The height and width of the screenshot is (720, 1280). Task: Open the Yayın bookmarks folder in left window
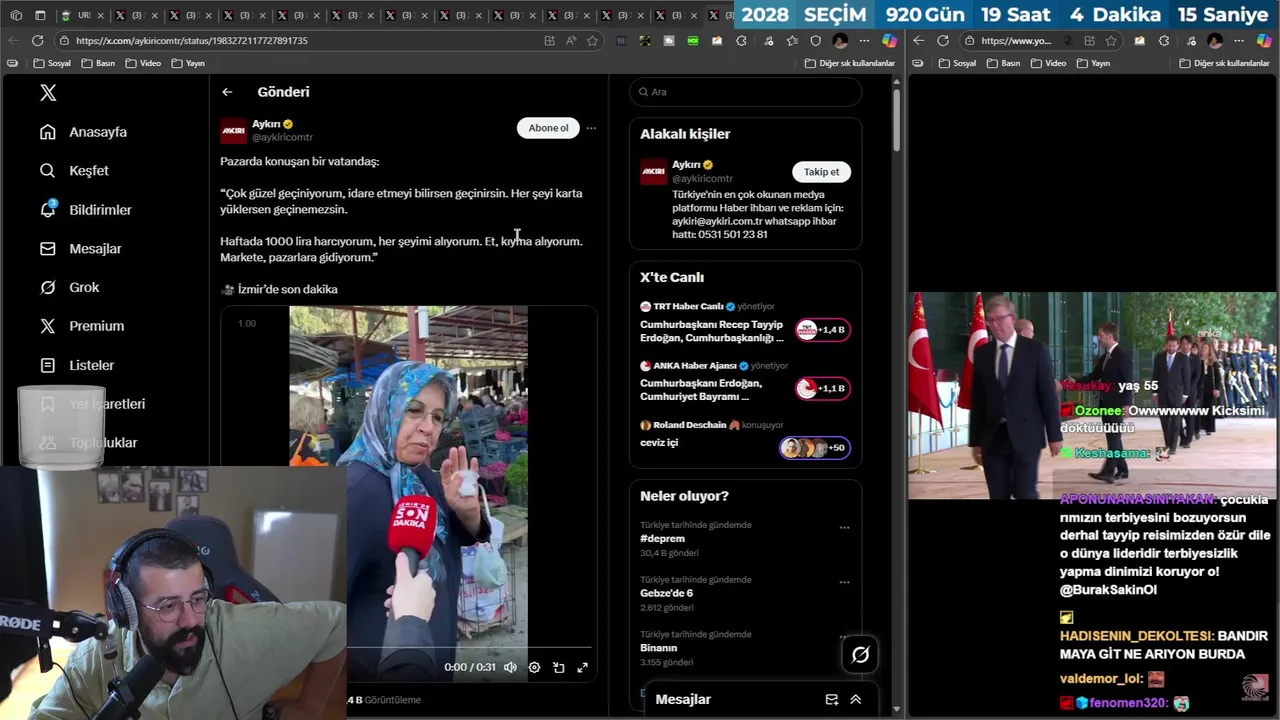pyautogui.click(x=188, y=63)
